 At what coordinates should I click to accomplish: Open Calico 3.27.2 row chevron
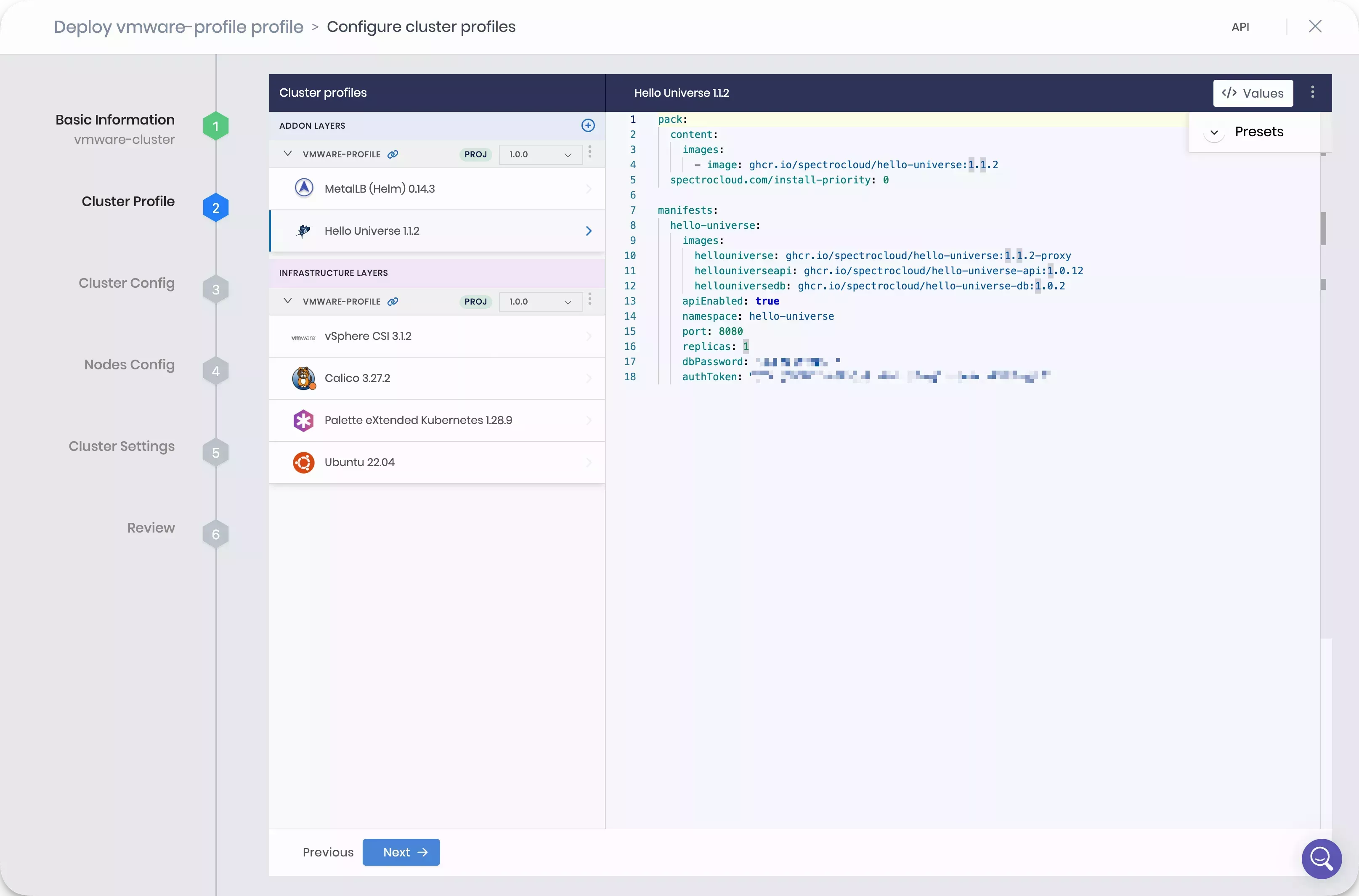[x=588, y=378]
